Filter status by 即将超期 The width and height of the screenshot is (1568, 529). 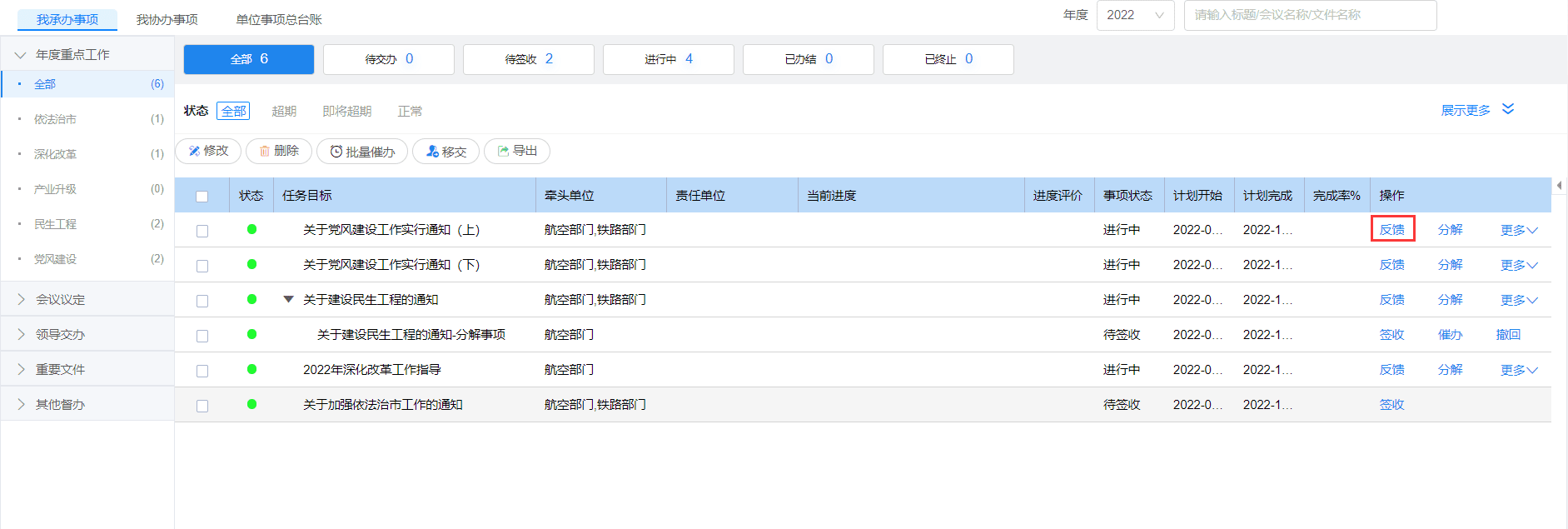tap(347, 111)
